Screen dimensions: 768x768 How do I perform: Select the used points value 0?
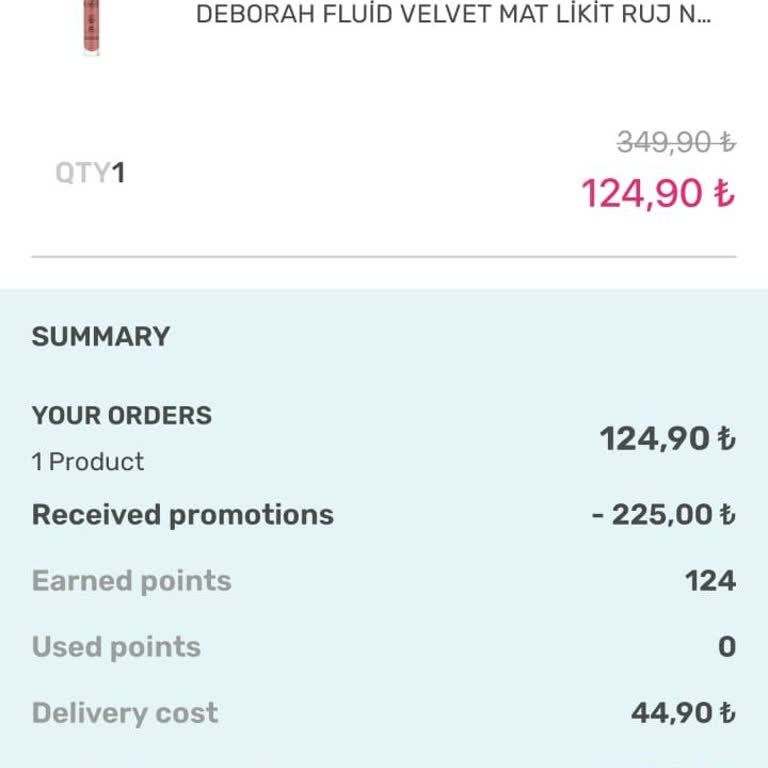pyautogui.click(x=727, y=647)
